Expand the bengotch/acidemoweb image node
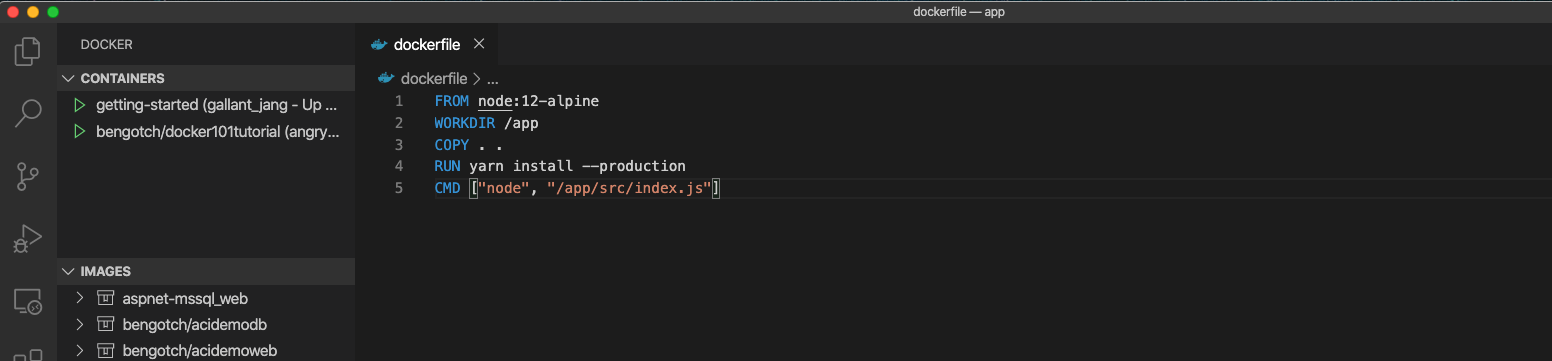 click(80, 350)
